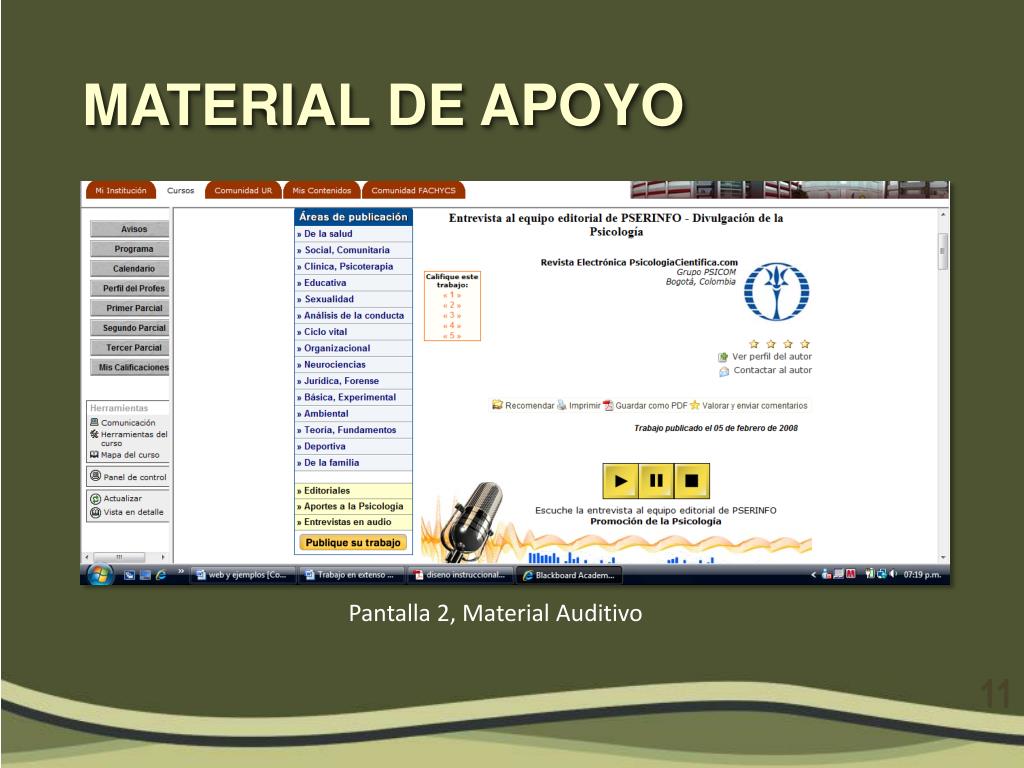Open the Ciclo vital link
Image resolution: width=1024 pixels, height=768 pixels.
353,332
